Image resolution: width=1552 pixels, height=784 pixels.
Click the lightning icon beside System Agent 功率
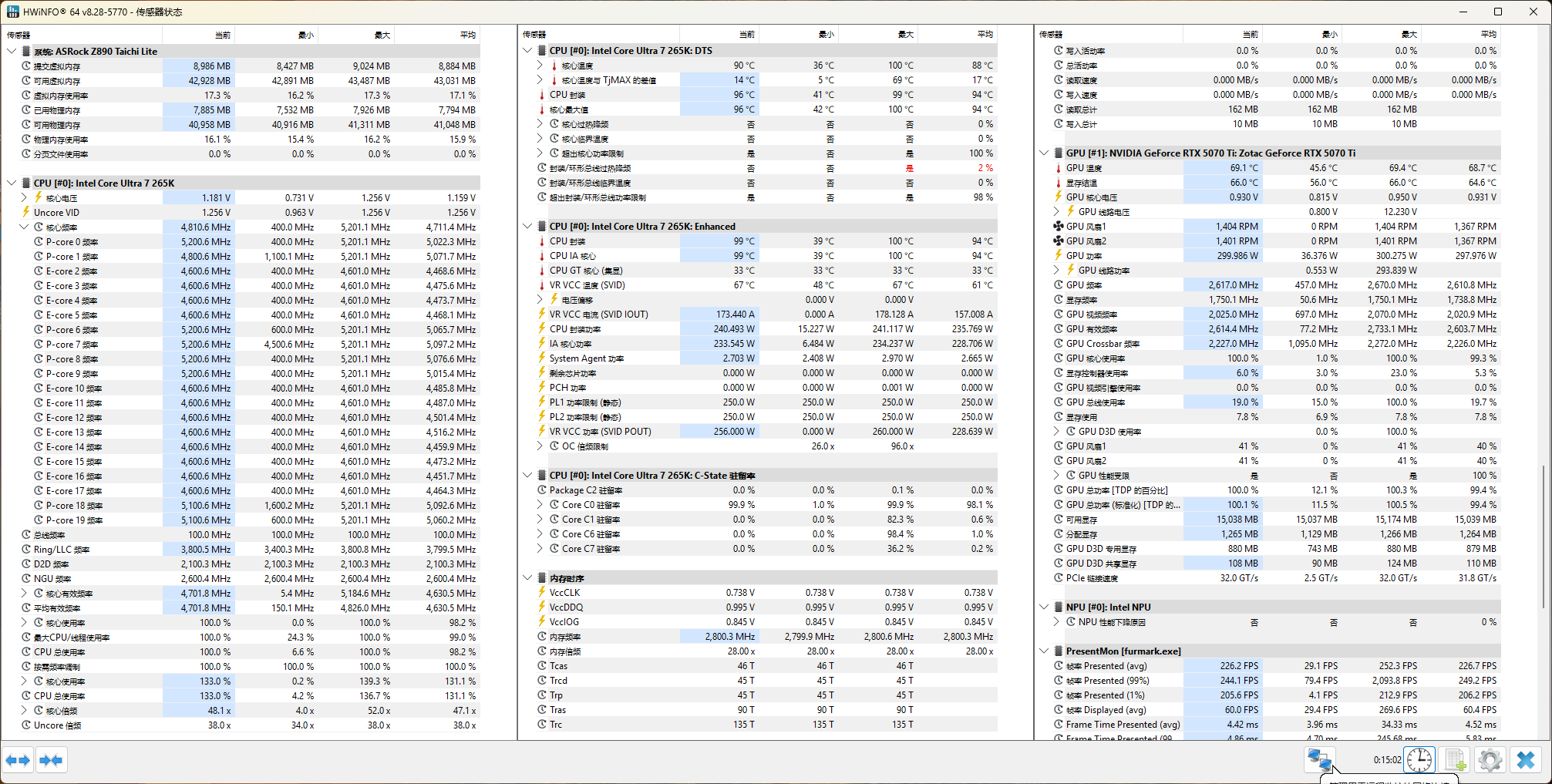[542, 358]
